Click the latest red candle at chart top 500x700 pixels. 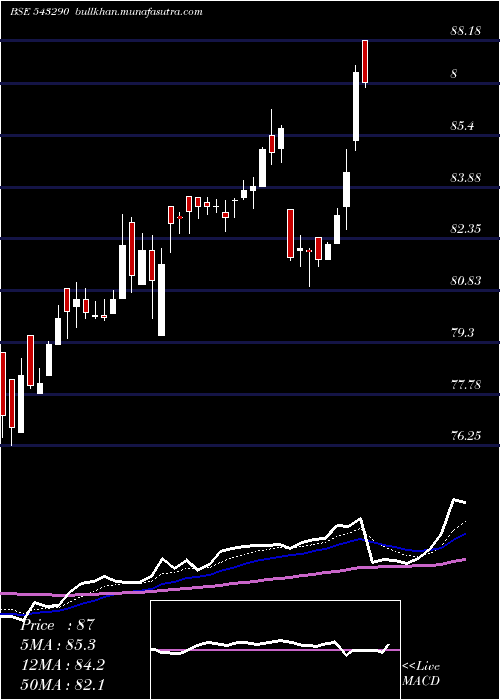tap(365, 62)
